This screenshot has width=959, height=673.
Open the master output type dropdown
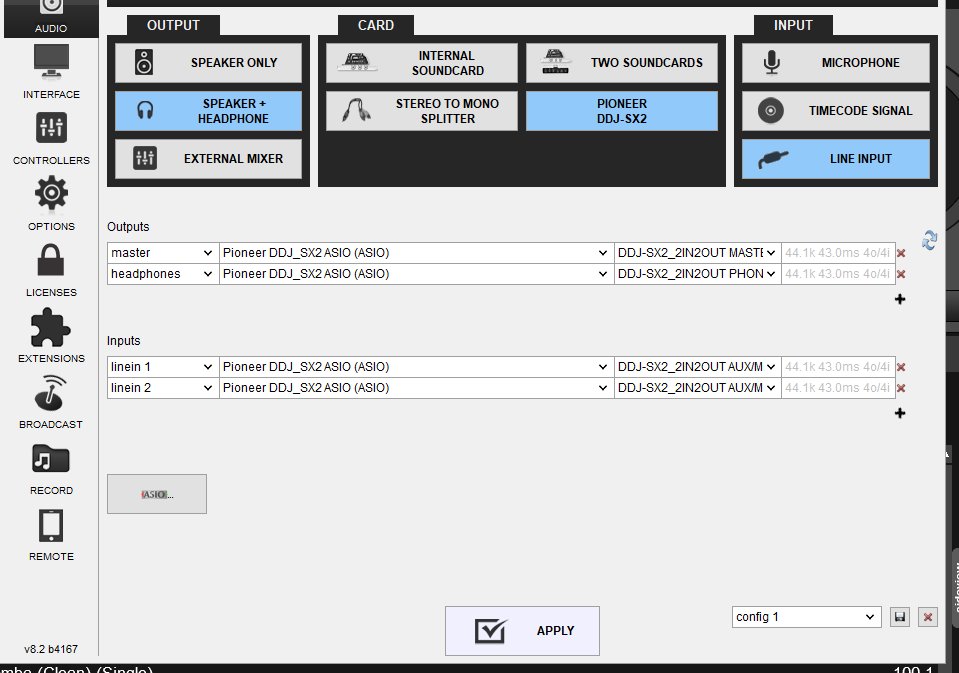coord(163,253)
